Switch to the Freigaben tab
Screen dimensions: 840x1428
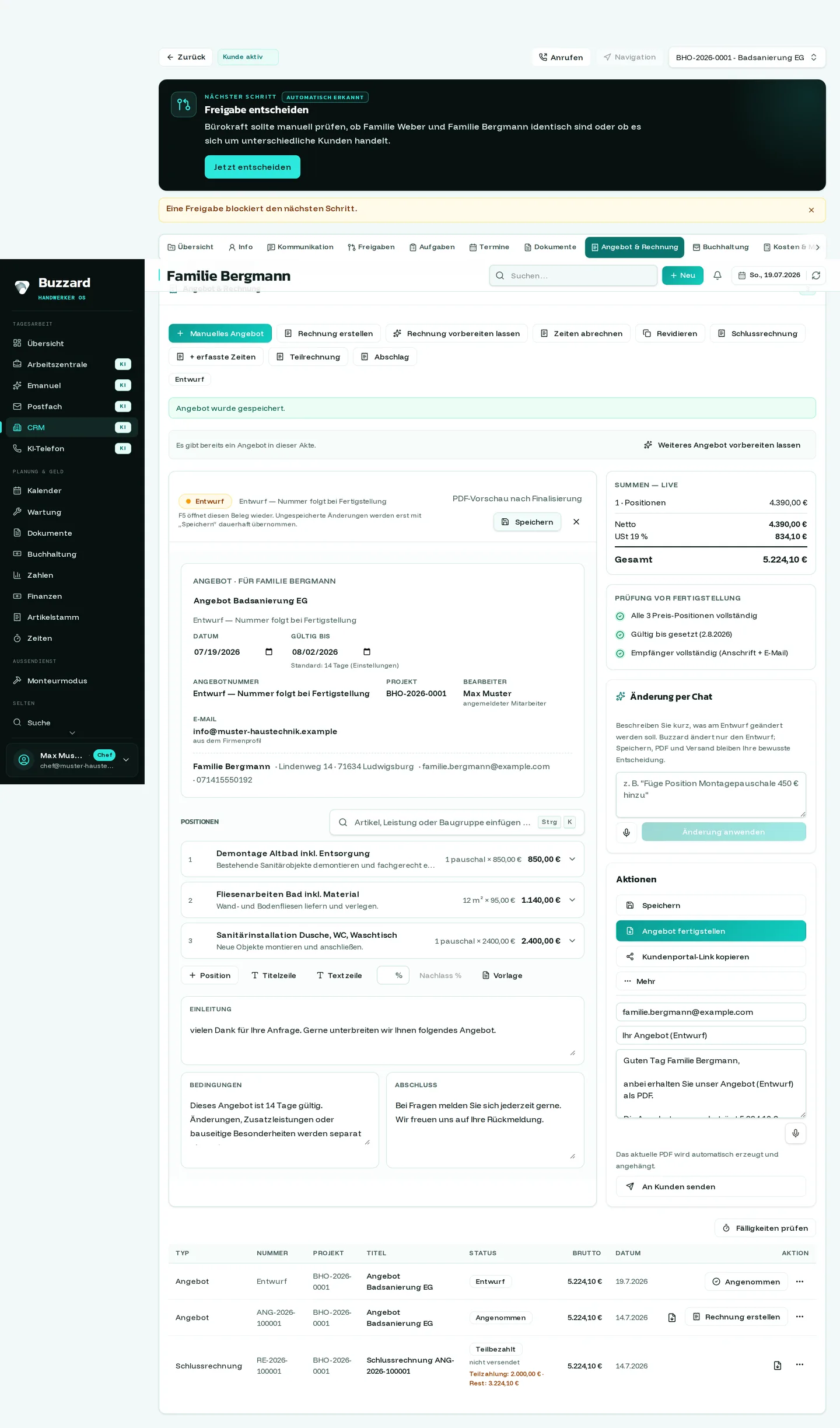[371, 247]
